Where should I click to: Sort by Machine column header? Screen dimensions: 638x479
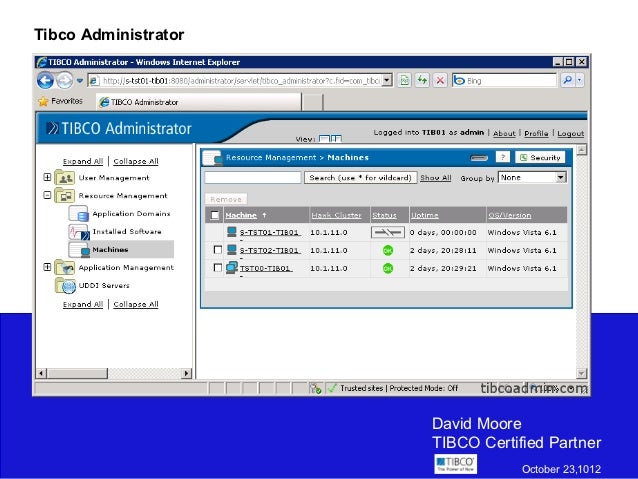241,215
